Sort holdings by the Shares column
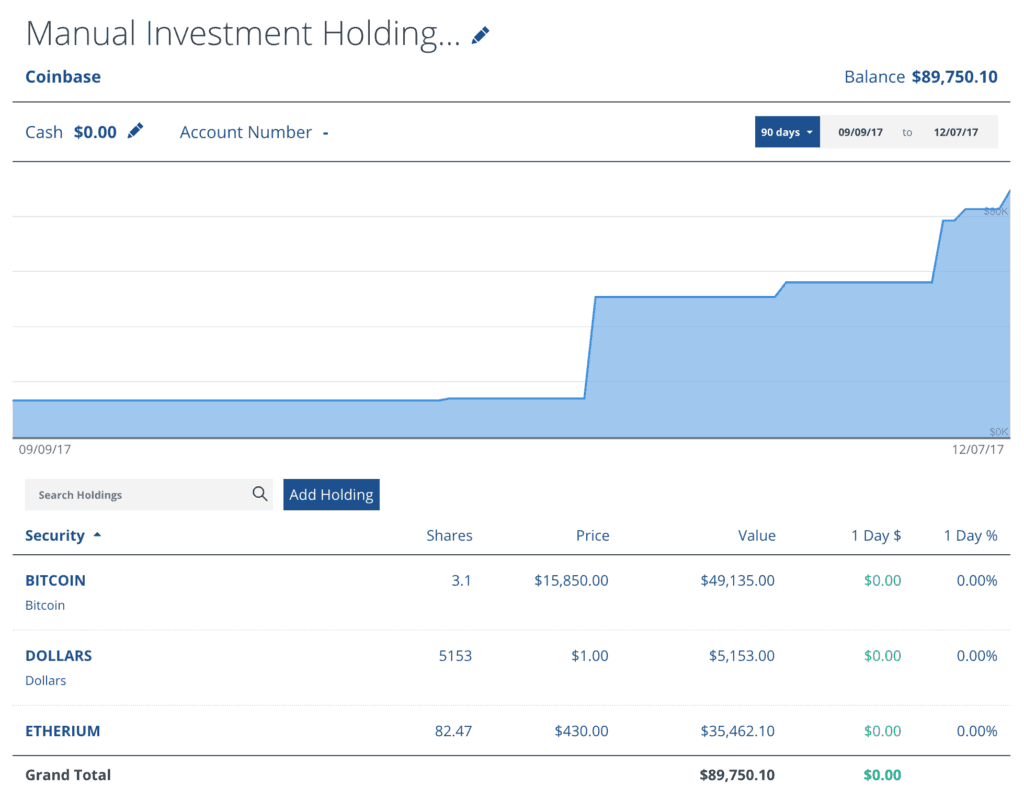 [449, 536]
